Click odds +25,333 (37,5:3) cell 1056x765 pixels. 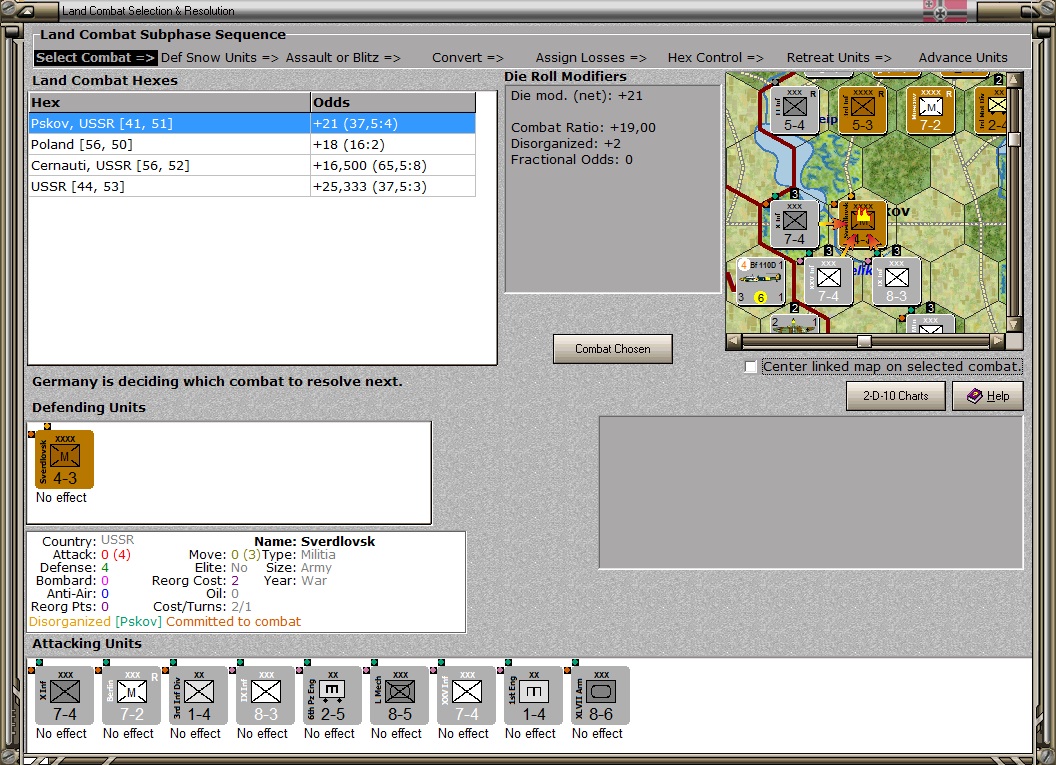pos(393,187)
